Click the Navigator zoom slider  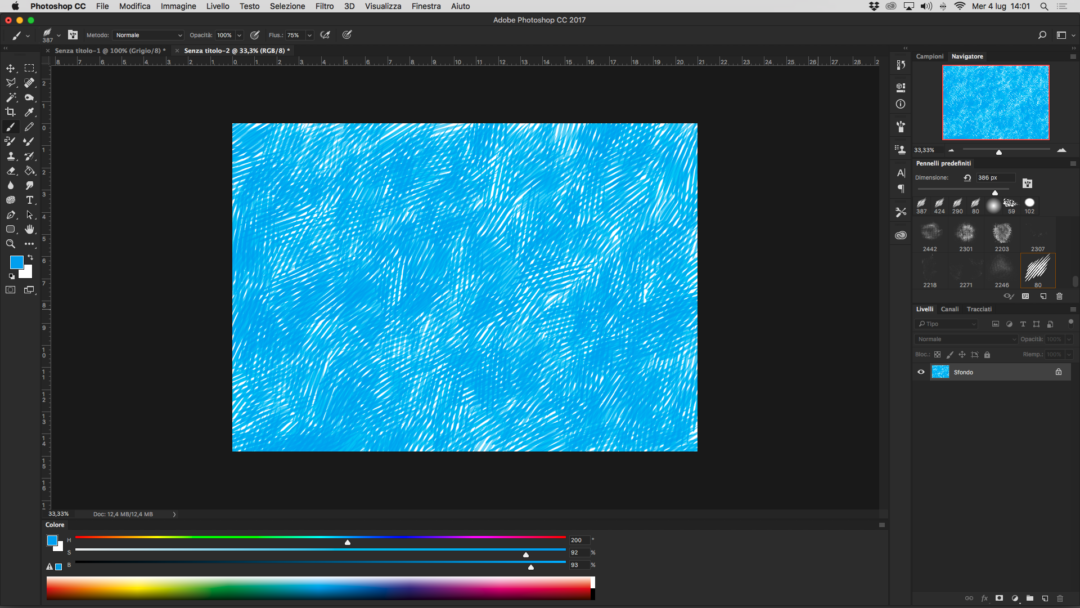(x=1006, y=150)
